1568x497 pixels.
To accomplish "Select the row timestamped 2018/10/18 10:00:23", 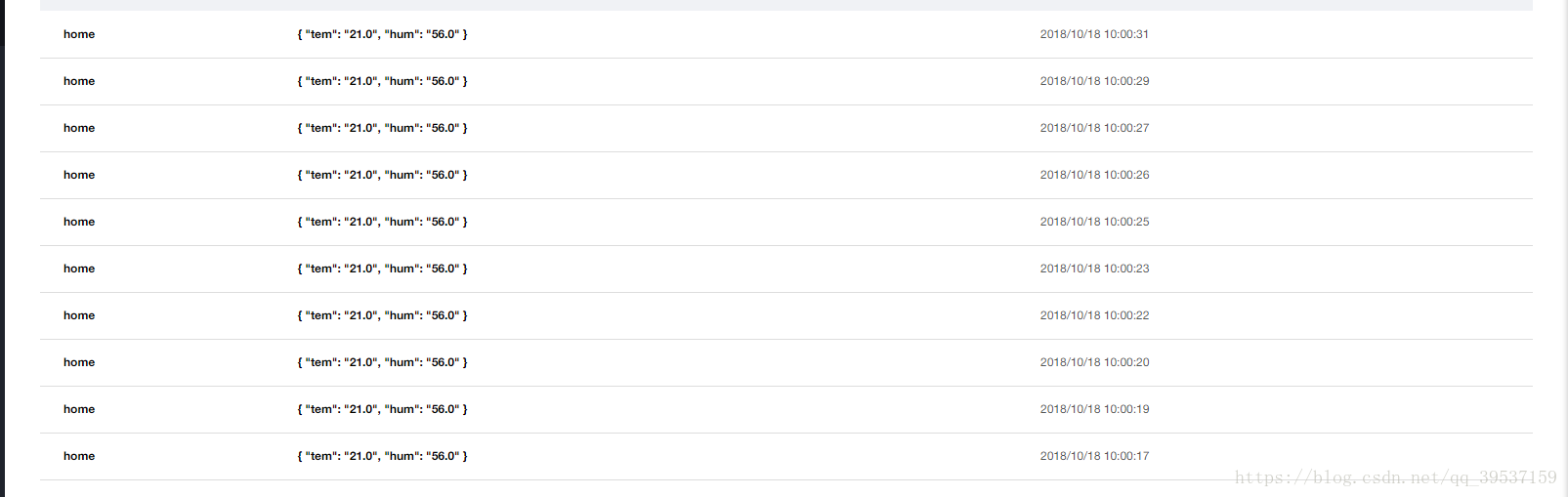I will pos(785,269).
